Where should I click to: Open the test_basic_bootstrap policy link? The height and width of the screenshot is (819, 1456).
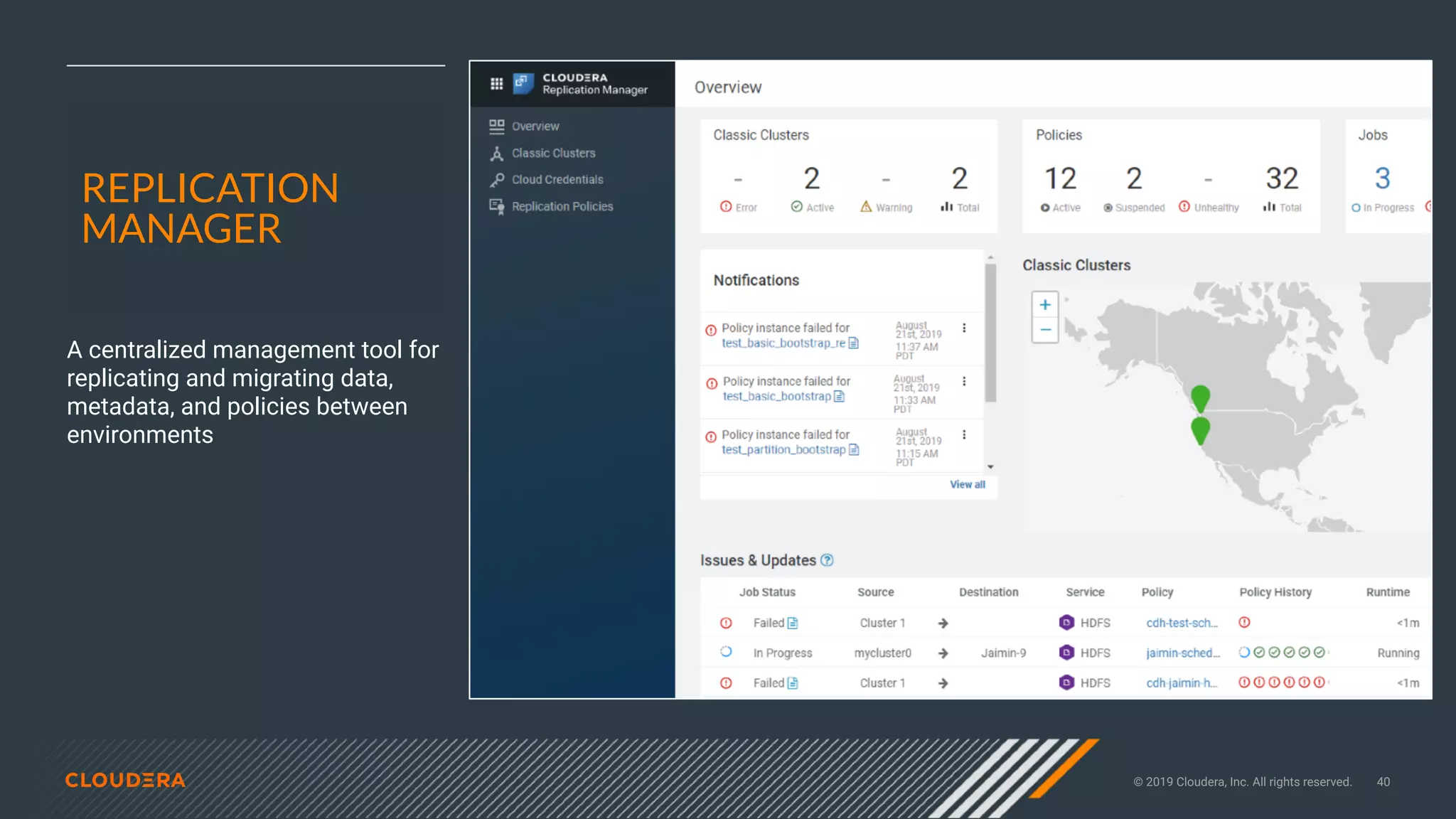[x=777, y=396]
